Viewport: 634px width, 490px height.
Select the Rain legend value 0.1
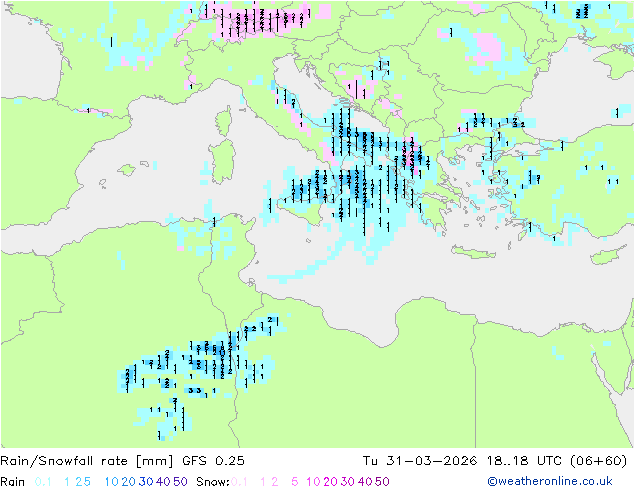tap(43, 482)
